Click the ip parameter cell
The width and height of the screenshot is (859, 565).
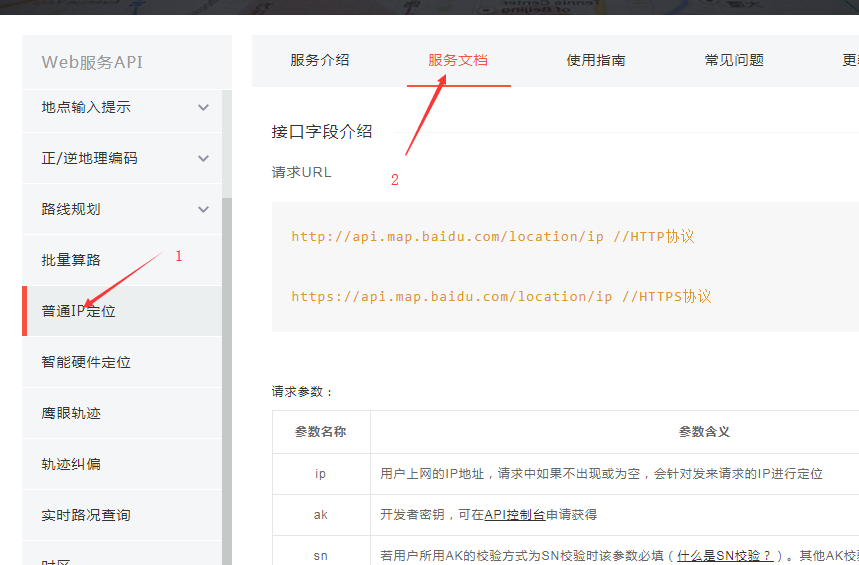pos(321,474)
